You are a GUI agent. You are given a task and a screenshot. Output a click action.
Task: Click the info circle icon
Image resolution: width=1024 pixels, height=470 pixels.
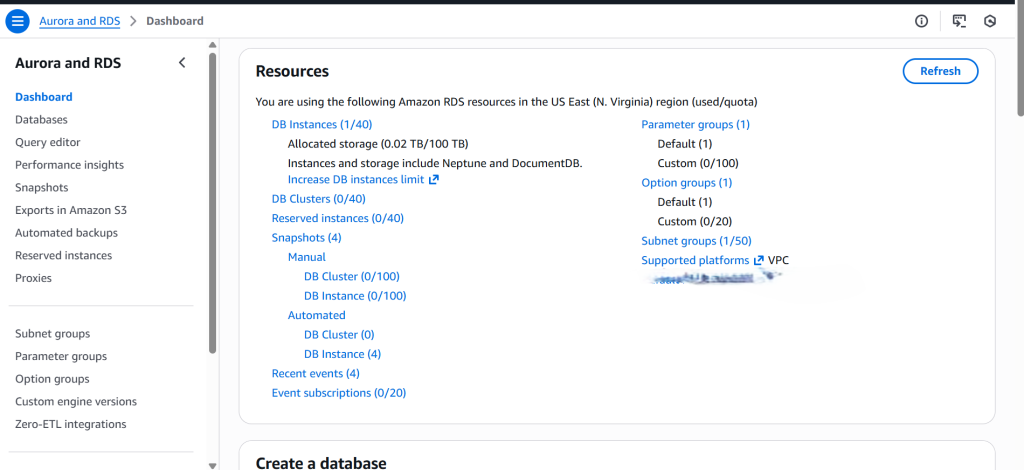tap(922, 21)
